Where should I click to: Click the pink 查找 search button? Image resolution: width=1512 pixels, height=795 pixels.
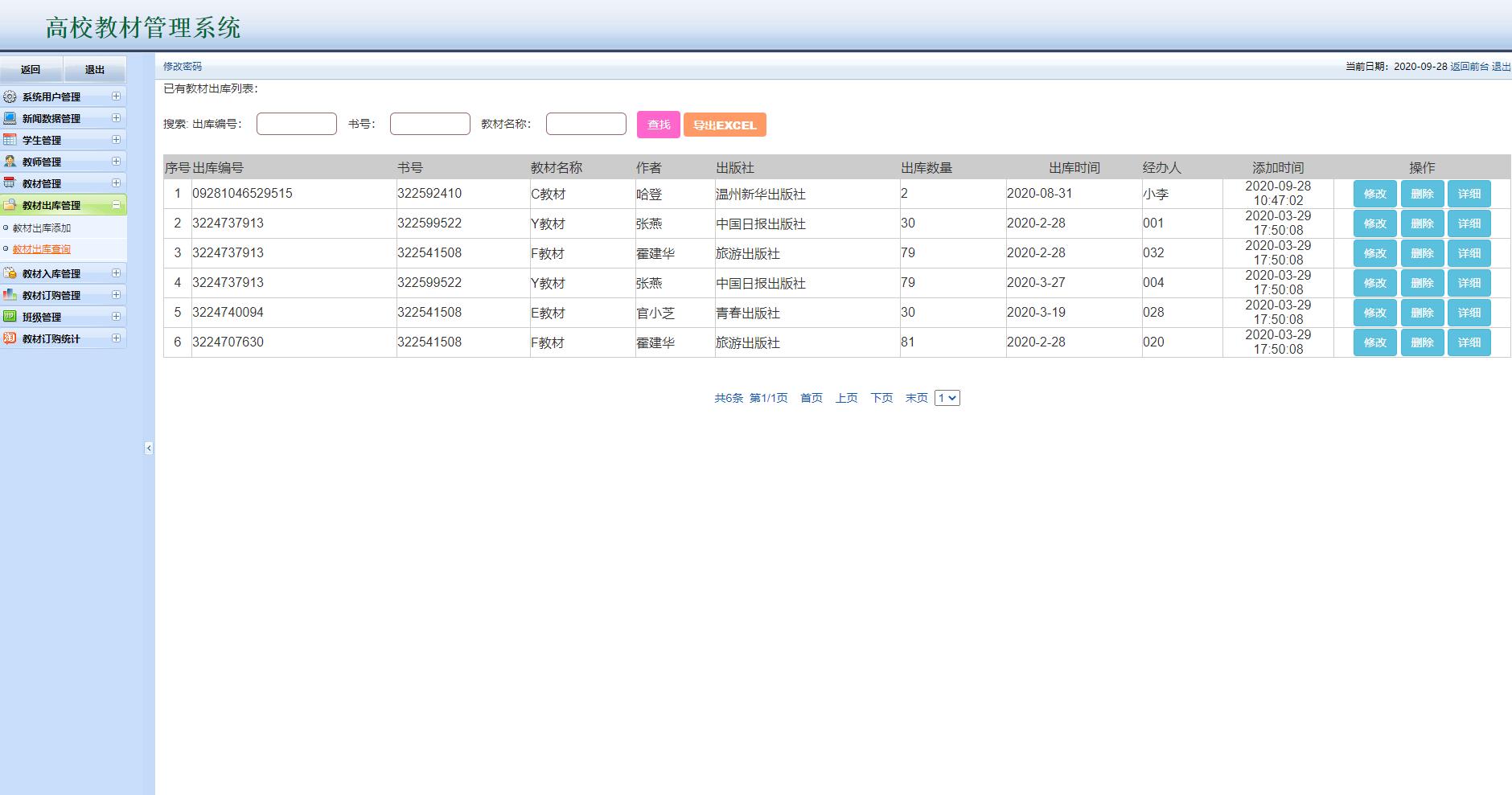658,125
